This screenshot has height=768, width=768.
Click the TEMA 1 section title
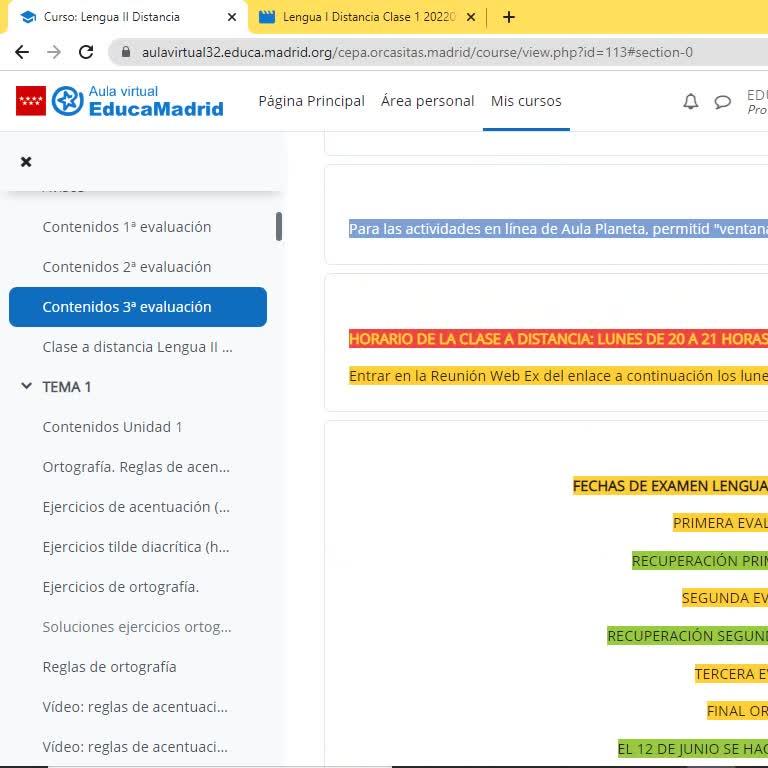point(67,387)
